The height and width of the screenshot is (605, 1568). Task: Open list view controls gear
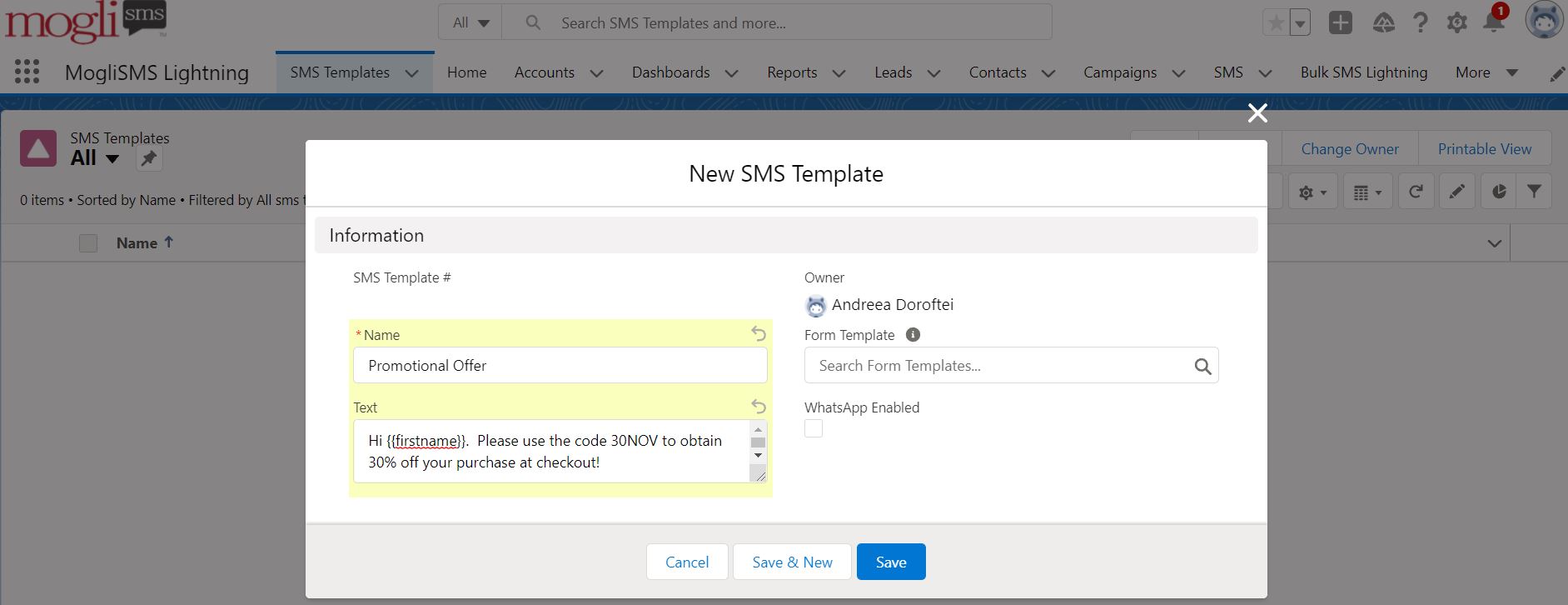(x=1312, y=192)
